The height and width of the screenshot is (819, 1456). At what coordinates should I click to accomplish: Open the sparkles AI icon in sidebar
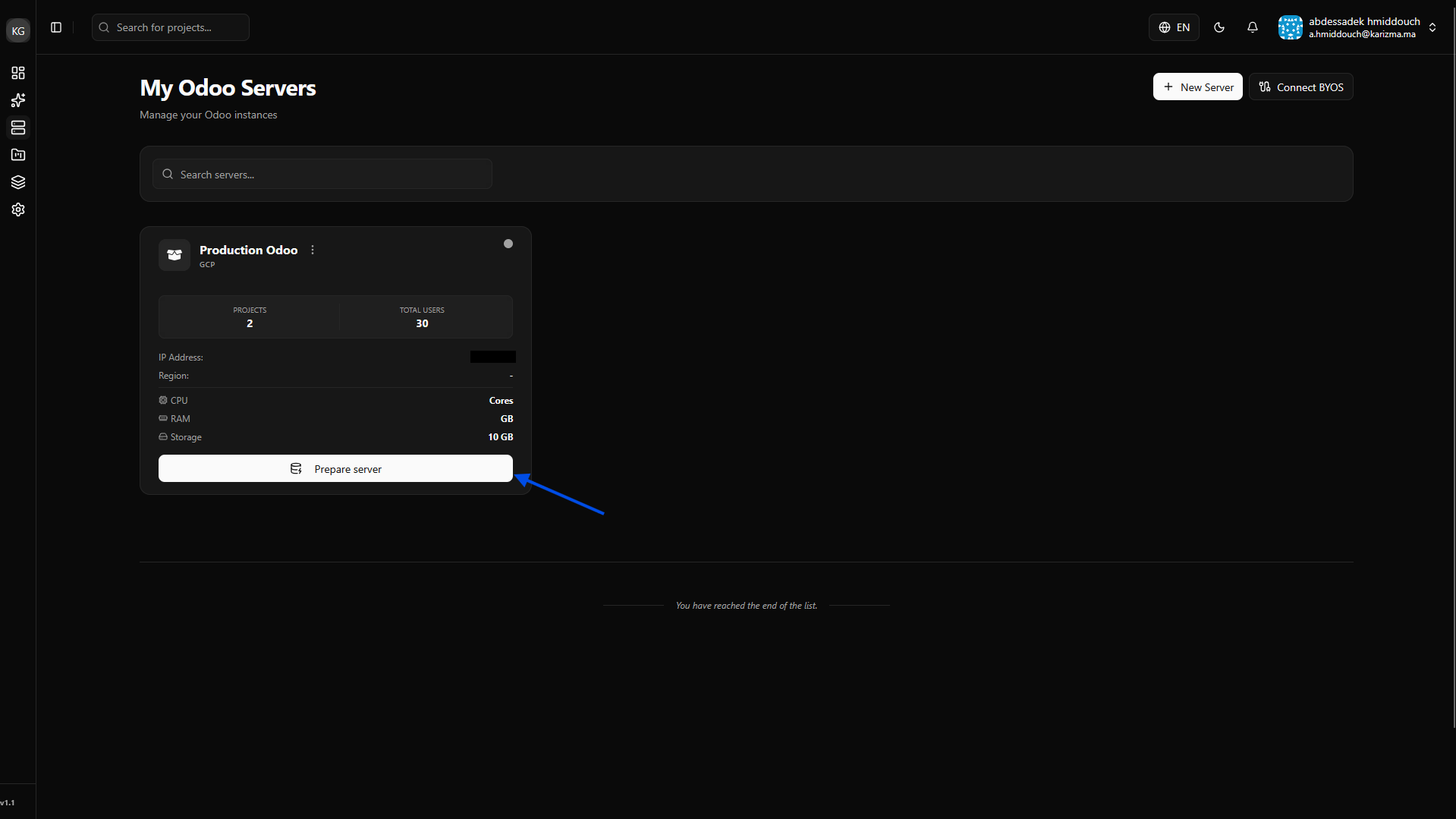[18, 100]
